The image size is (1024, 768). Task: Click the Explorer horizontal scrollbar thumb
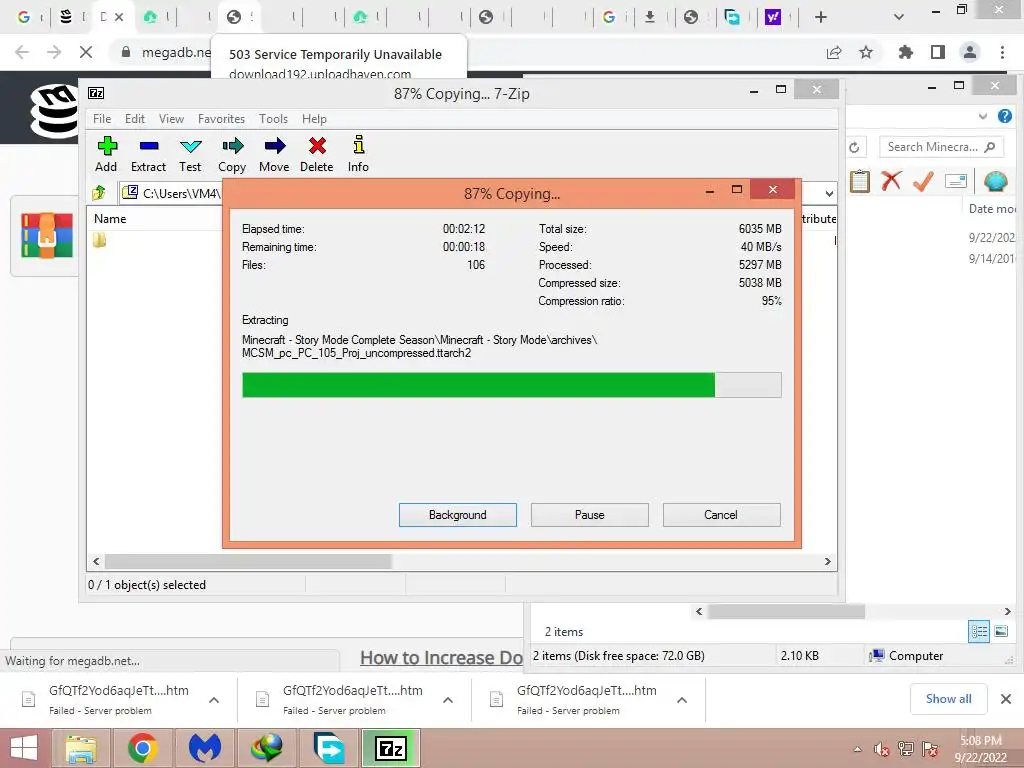click(x=786, y=612)
